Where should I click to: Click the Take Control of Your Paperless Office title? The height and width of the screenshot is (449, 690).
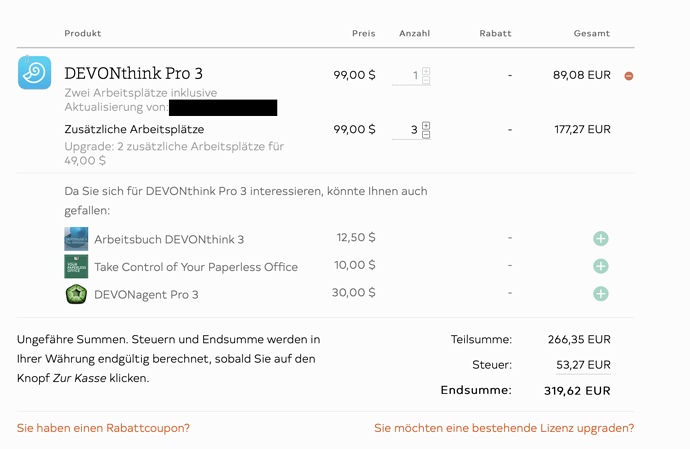196,267
